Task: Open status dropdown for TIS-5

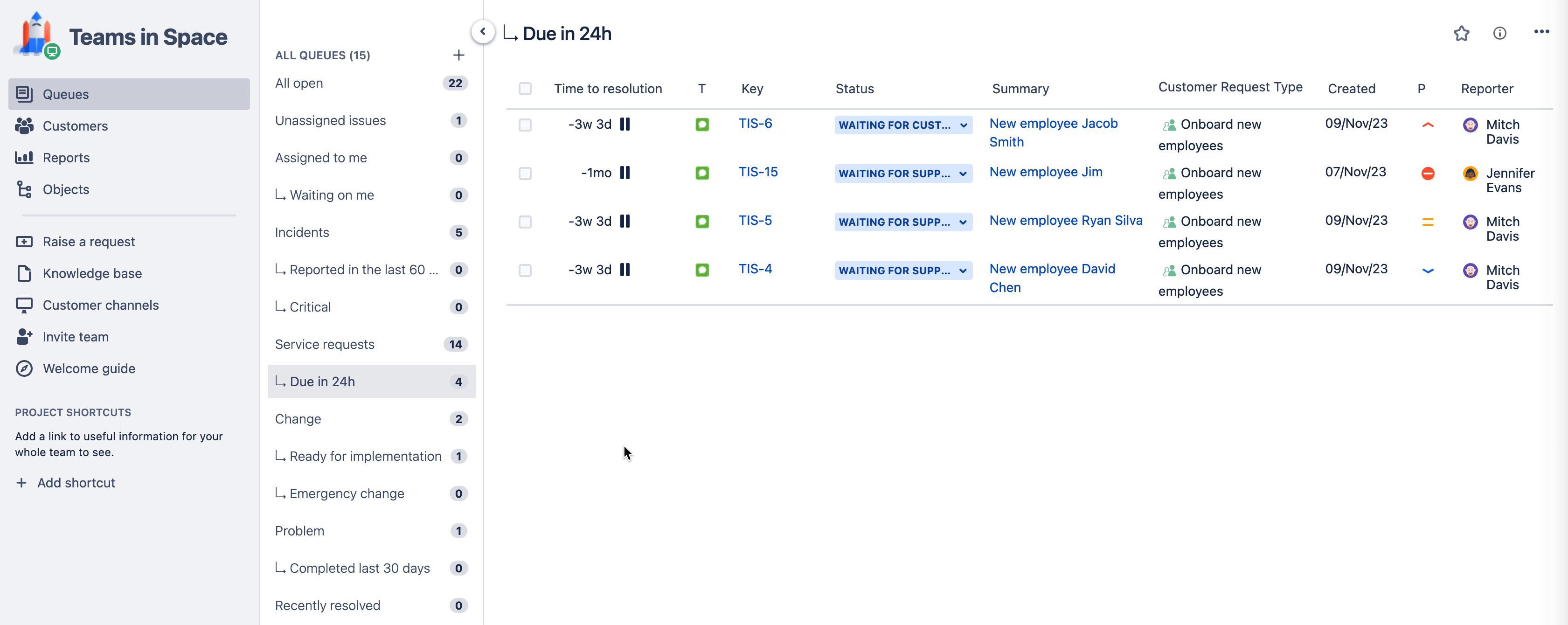Action: coord(903,222)
